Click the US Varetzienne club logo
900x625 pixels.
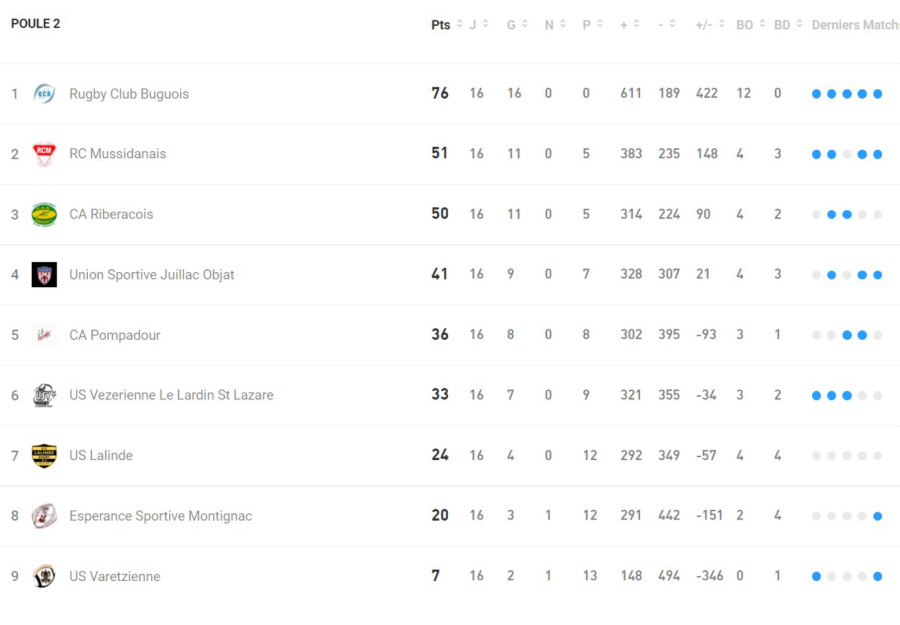point(44,576)
